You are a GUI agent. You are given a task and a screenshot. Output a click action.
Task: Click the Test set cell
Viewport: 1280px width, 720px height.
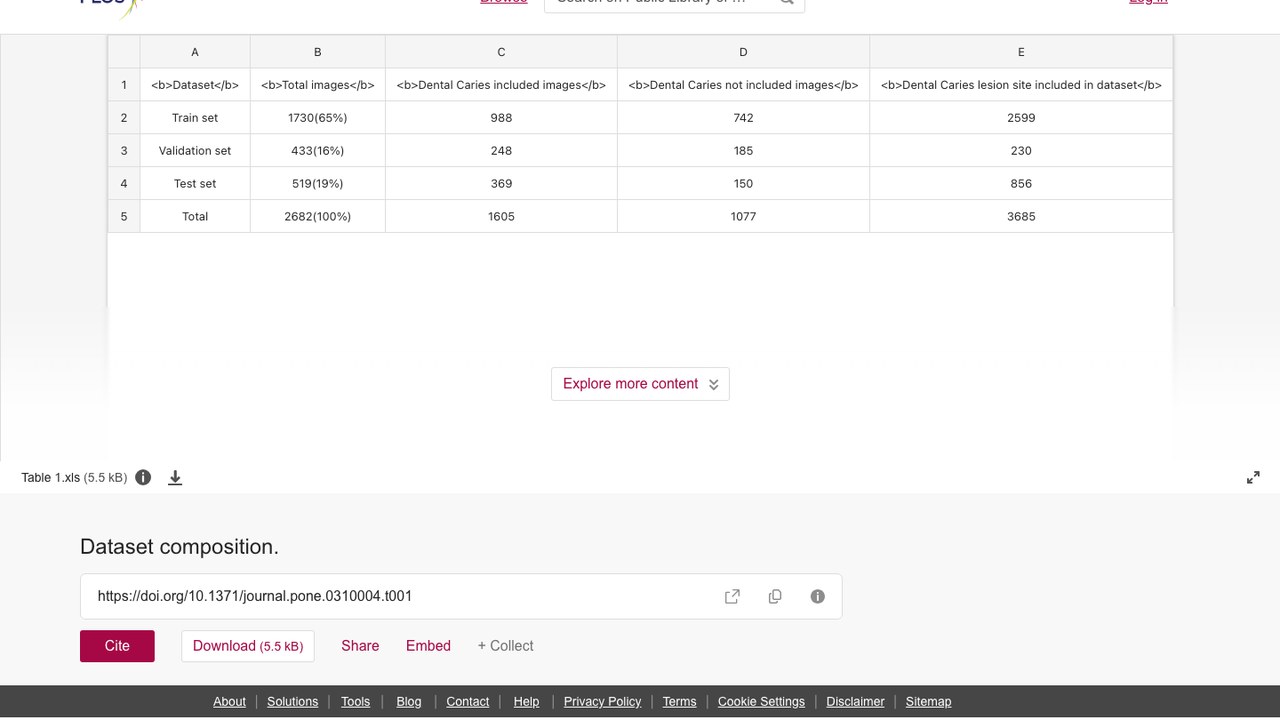pos(195,184)
